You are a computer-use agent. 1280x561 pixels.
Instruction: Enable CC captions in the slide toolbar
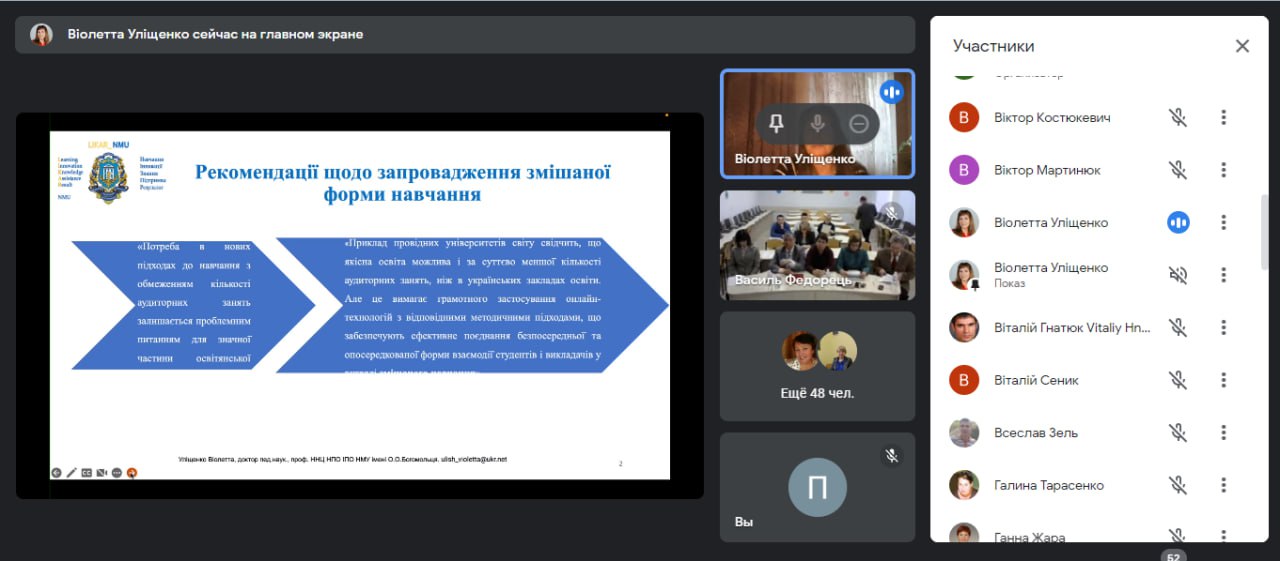click(87, 472)
